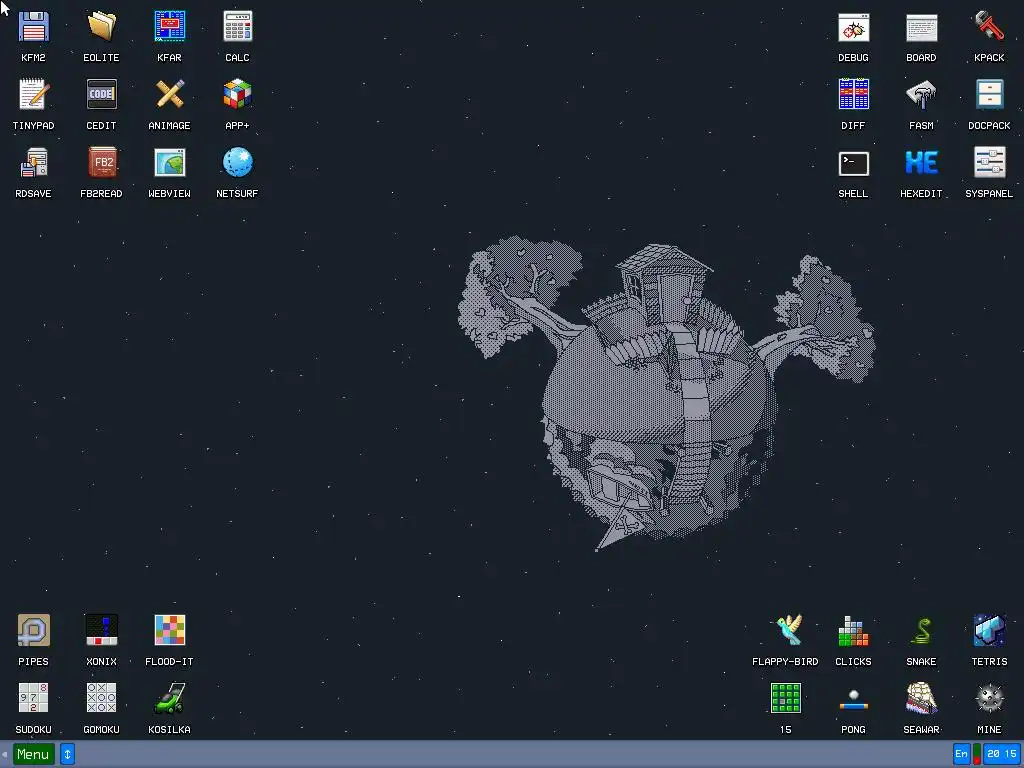Viewport: 1024px width, 768px height.
Task: Launch the PONG game icon
Action: pos(854,698)
